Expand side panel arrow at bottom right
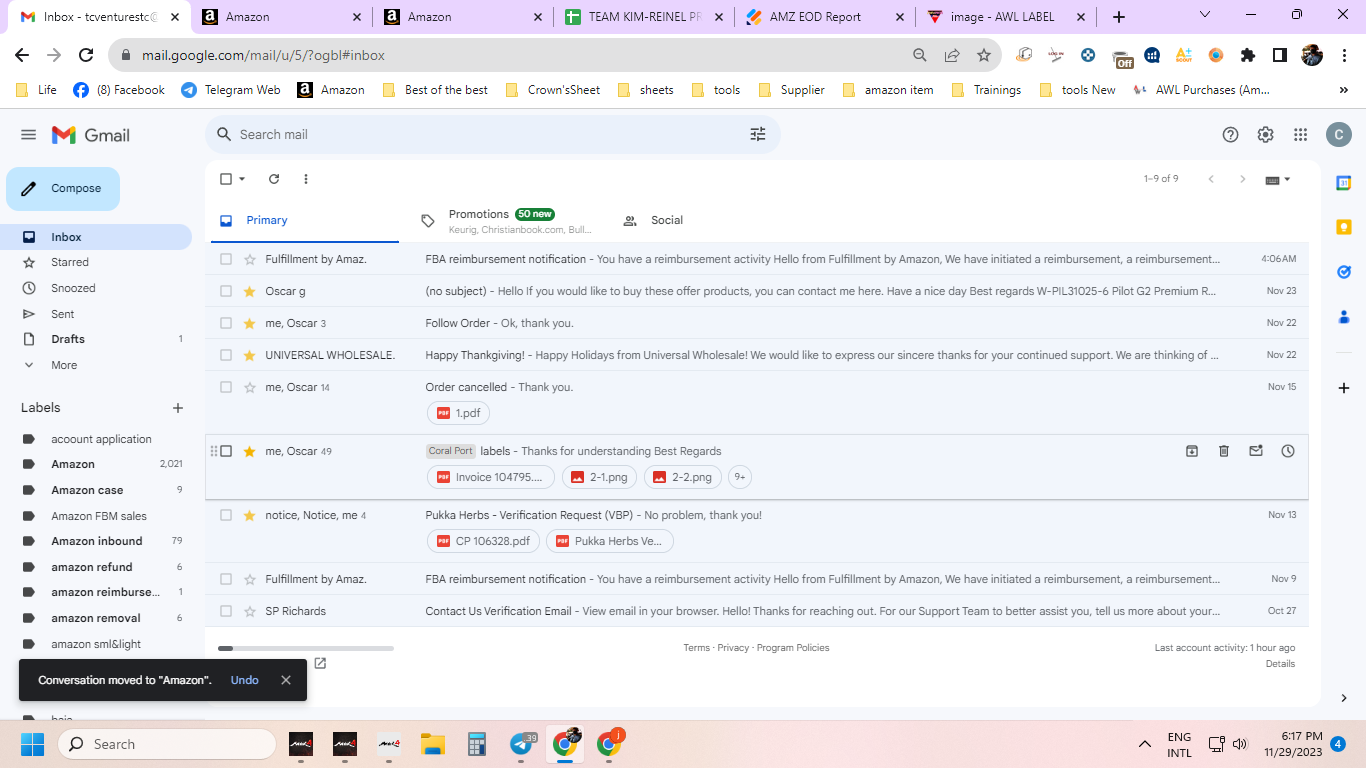Viewport: 1366px width, 768px height. [x=1344, y=698]
